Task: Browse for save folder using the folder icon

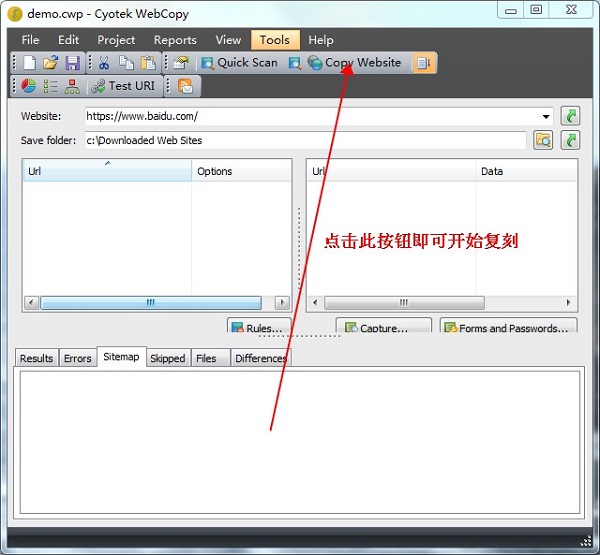Action: pos(542,140)
